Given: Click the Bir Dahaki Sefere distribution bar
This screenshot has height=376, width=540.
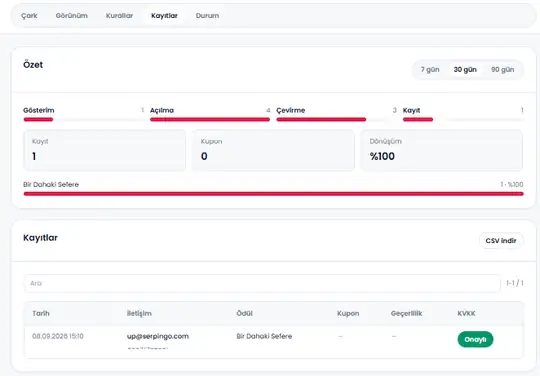Looking at the screenshot, I should pos(273,194).
